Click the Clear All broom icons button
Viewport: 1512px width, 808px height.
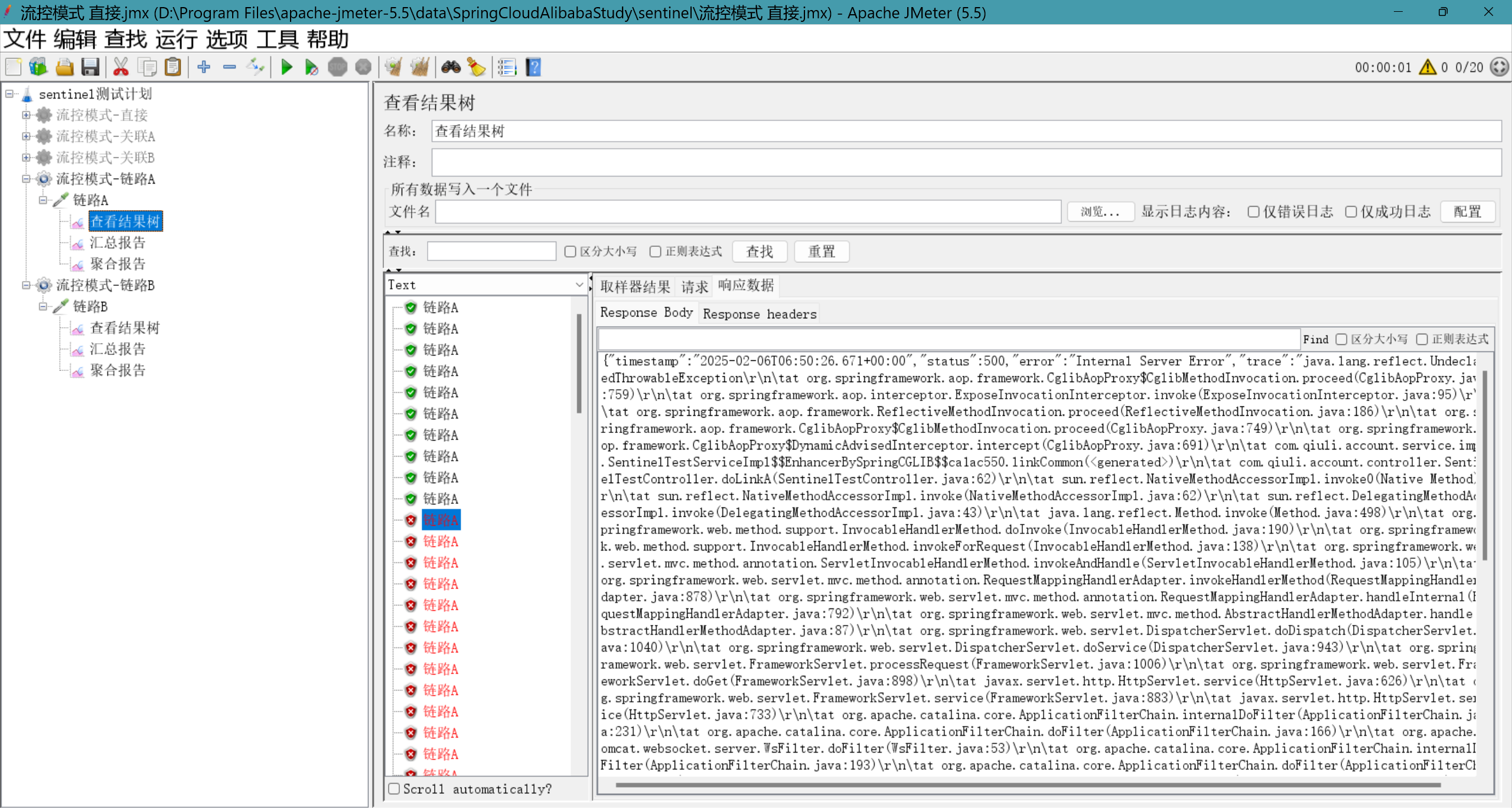420,67
